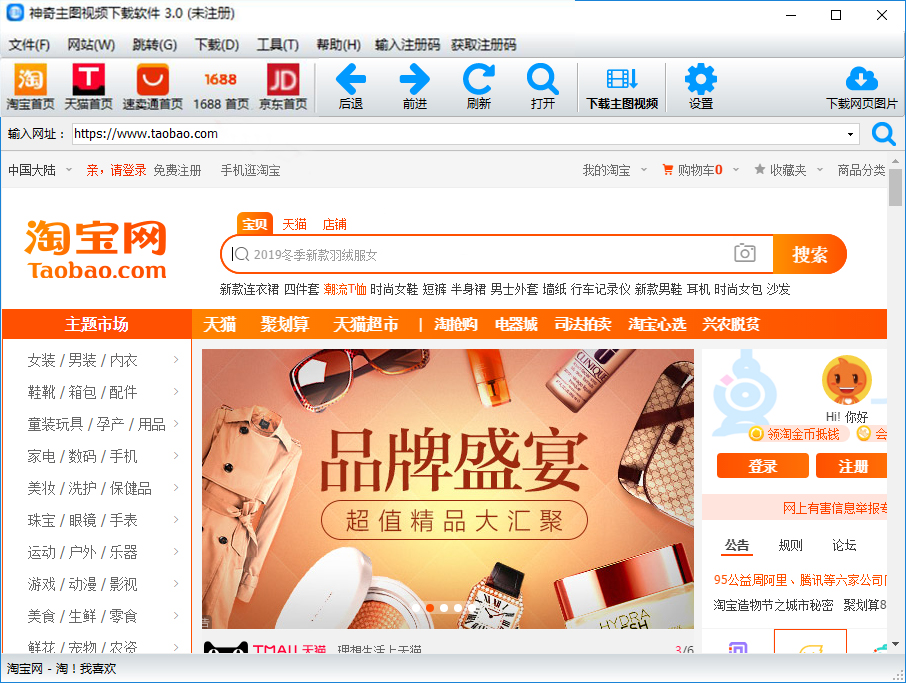
Task: Open the 跳转(G) menu
Action: coord(154,44)
